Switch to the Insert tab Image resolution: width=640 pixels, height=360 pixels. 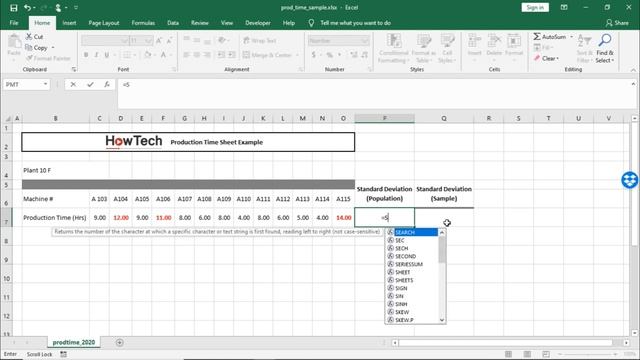tap(69, 23)
